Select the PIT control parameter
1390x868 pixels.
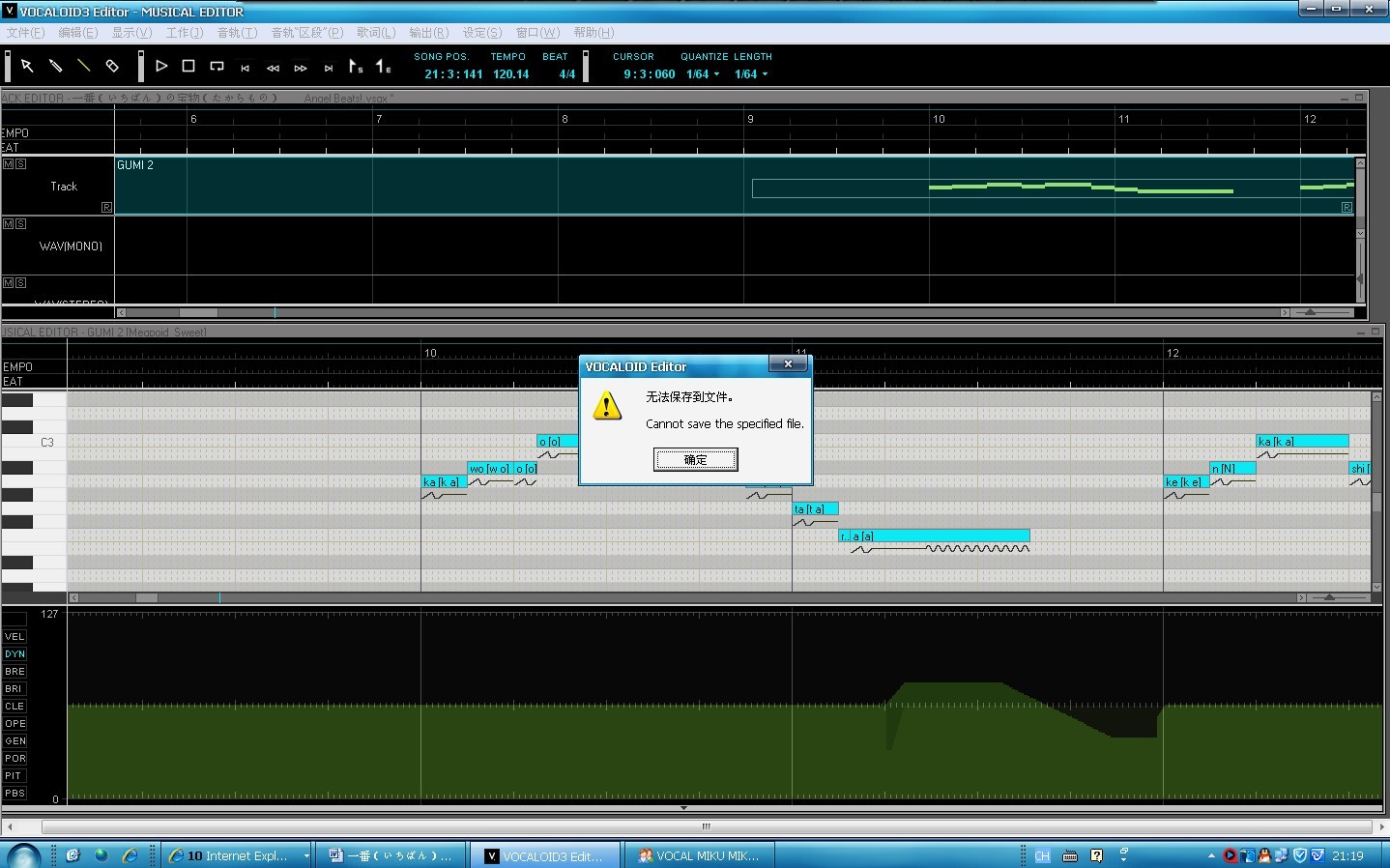pos(14,776)
